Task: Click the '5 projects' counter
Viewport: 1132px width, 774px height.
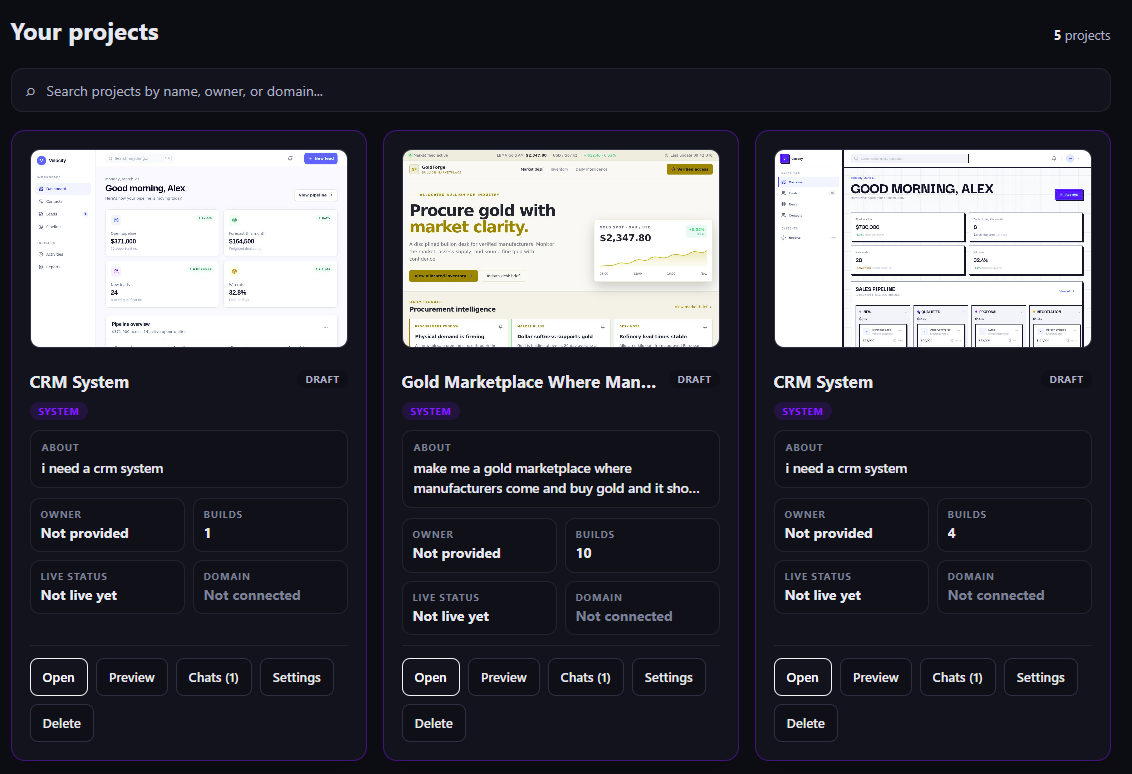Action: (x=1081, y=35)
